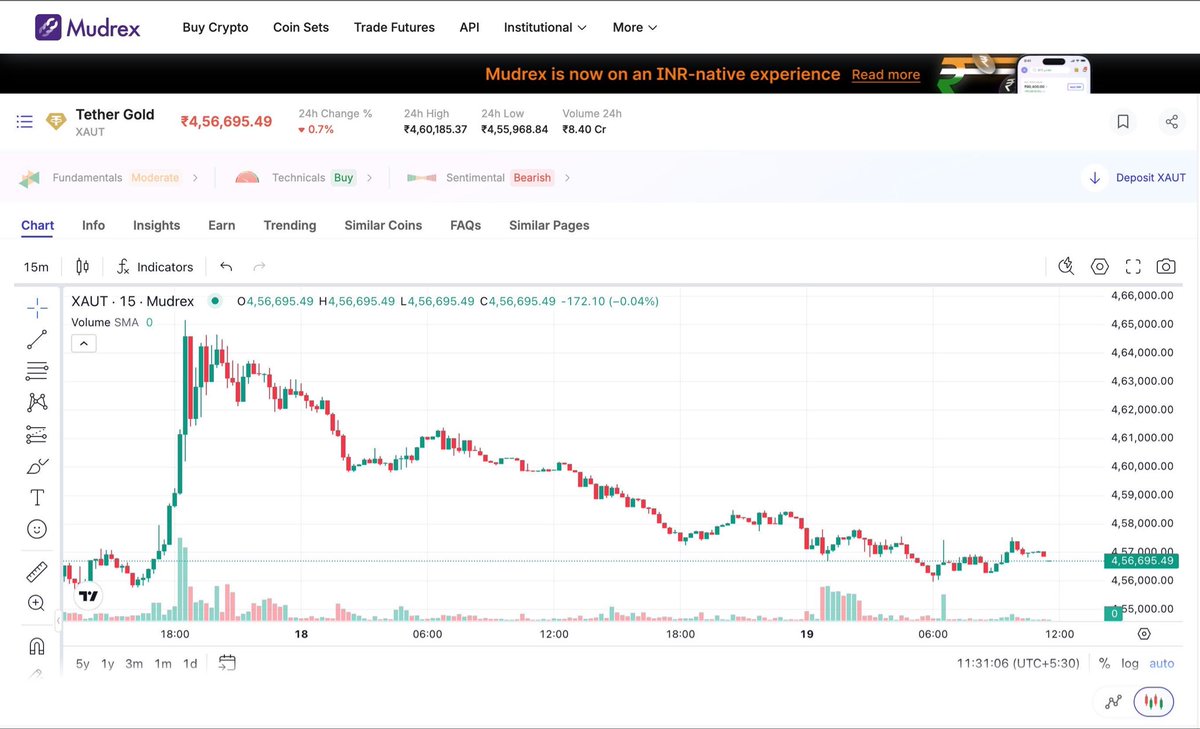Select the brush drawing tool
The width and height of the screenshot is (1200, 729).
(x=37, y=466)
